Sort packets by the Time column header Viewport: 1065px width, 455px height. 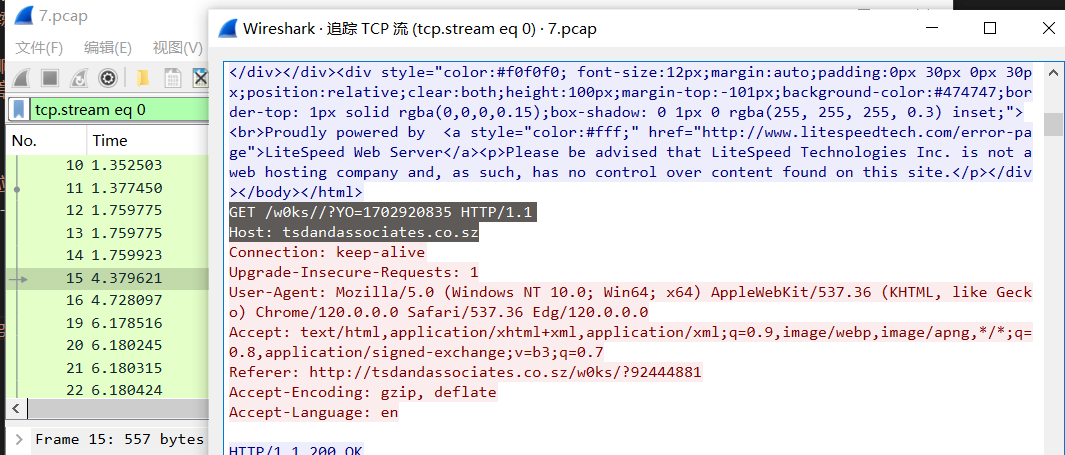click(x=110, y=141)
